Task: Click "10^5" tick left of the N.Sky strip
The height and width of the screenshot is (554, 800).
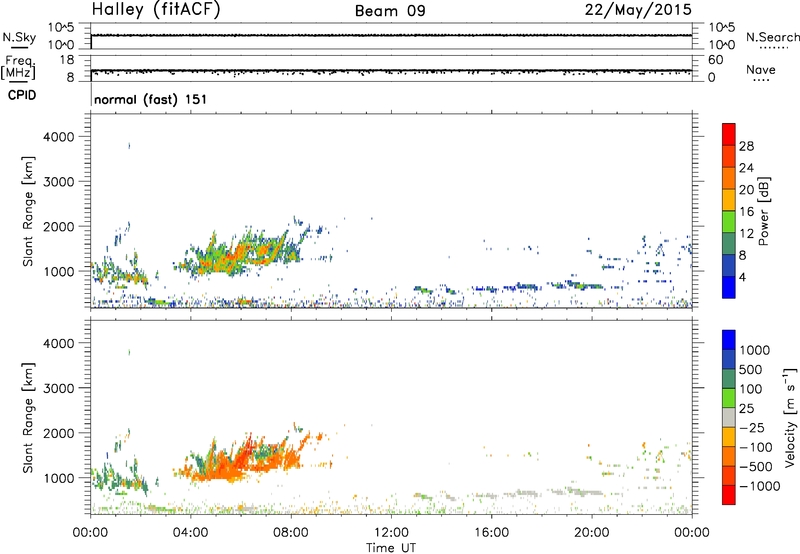Action: click(61, 28)
